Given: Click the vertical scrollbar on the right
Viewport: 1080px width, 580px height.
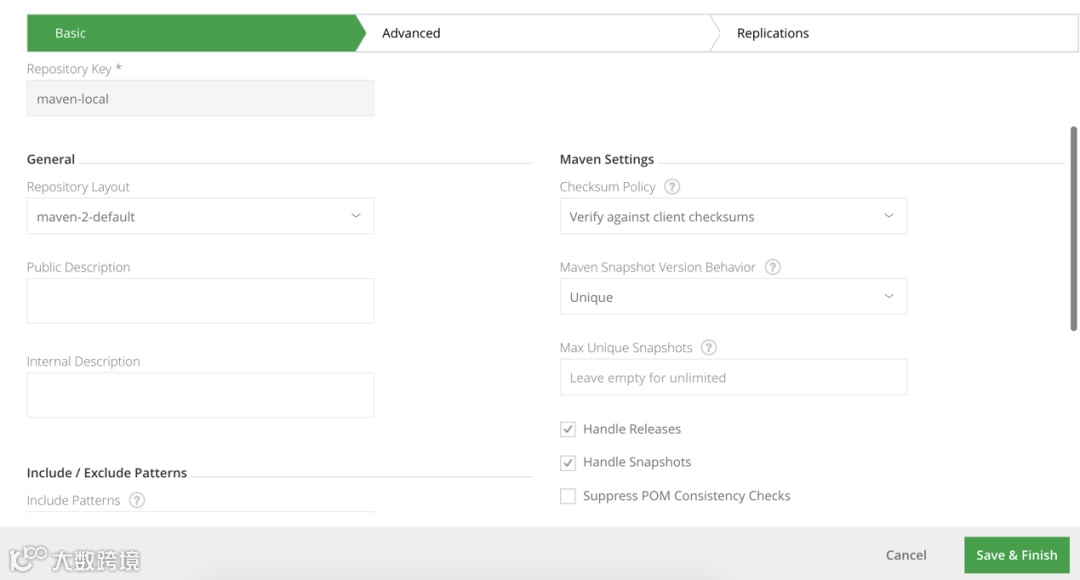Looking at the screenshot, I should (1074, 228).
